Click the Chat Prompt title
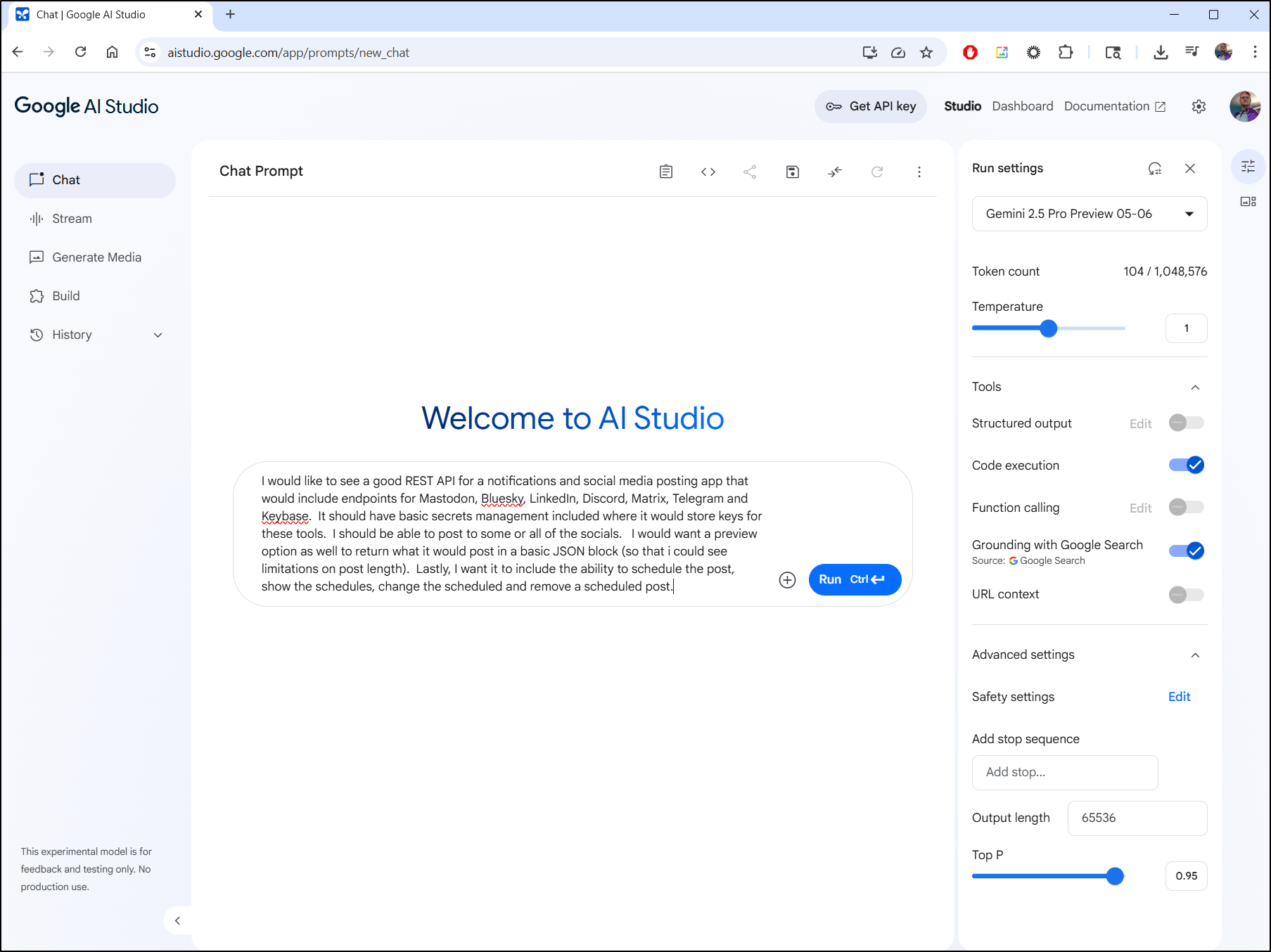Screen dimensions: 1271x952 (261, 172)
